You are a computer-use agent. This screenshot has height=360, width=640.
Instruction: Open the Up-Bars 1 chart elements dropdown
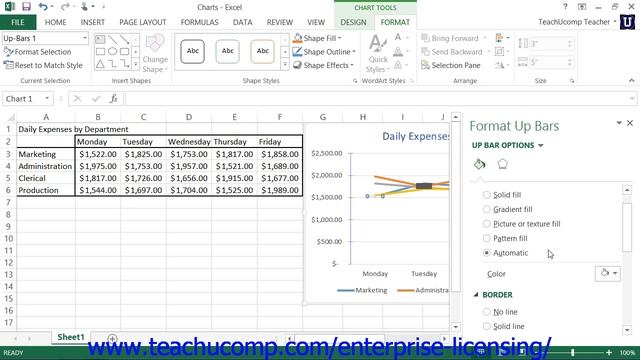click(x=84, y=38)
